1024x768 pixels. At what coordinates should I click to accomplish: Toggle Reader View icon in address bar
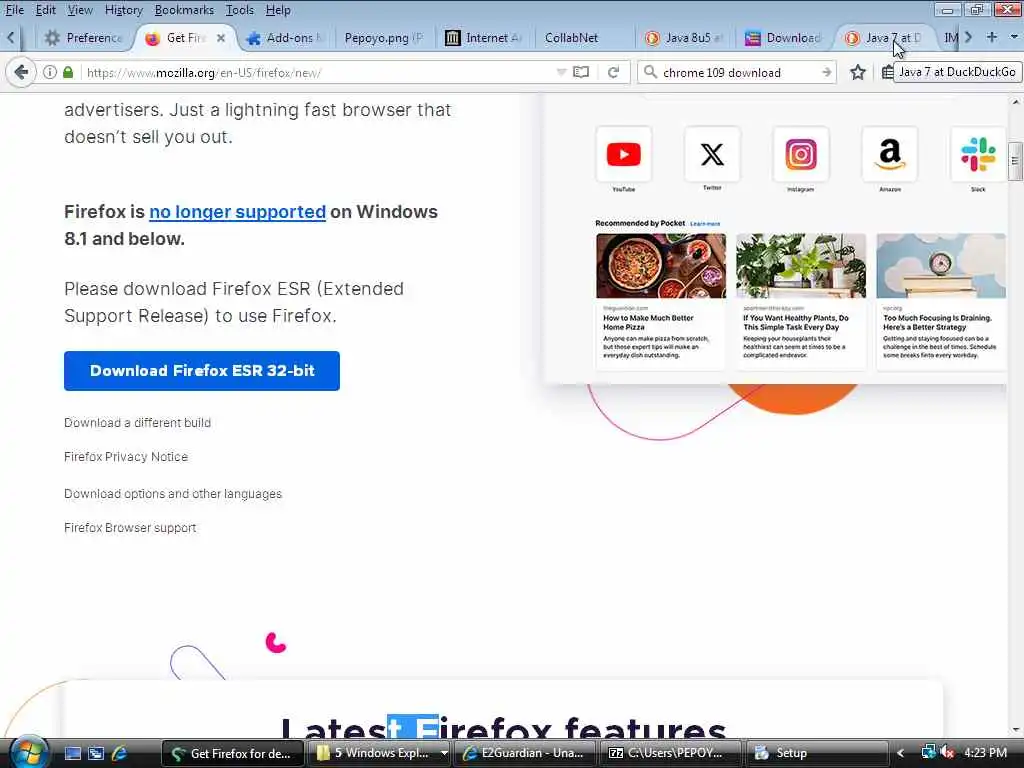(581, 72)
